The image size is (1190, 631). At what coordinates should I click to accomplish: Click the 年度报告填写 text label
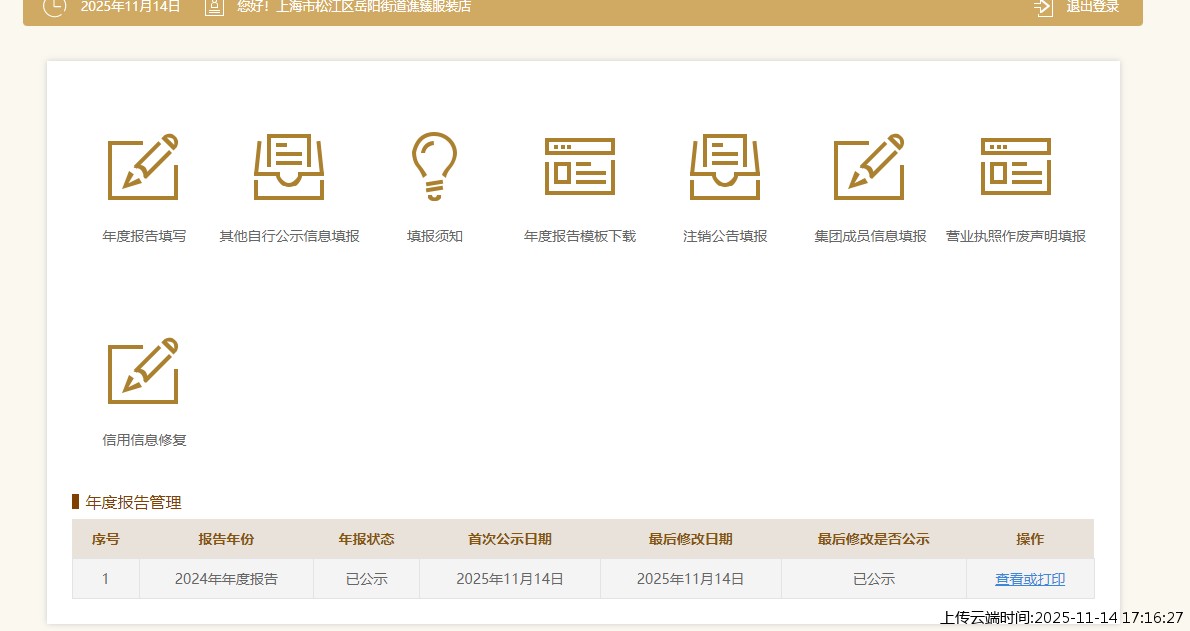click(x=144, y=237)
